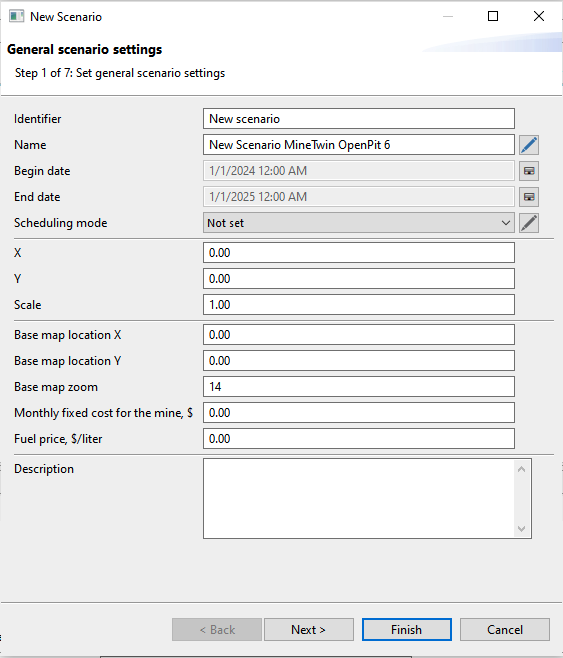Viewport: 563px width, 658px height.
Task: Click the Description scrollbar down arrow
Action: coord(521,529)
